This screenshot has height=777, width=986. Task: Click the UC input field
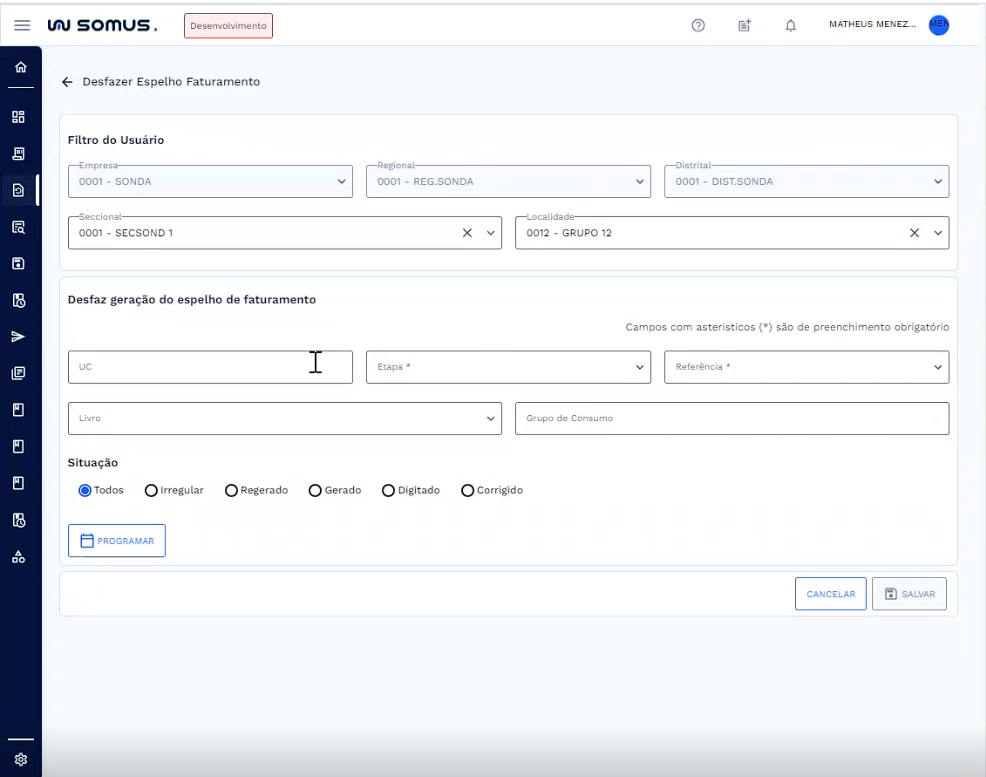[x=210, y=367]
